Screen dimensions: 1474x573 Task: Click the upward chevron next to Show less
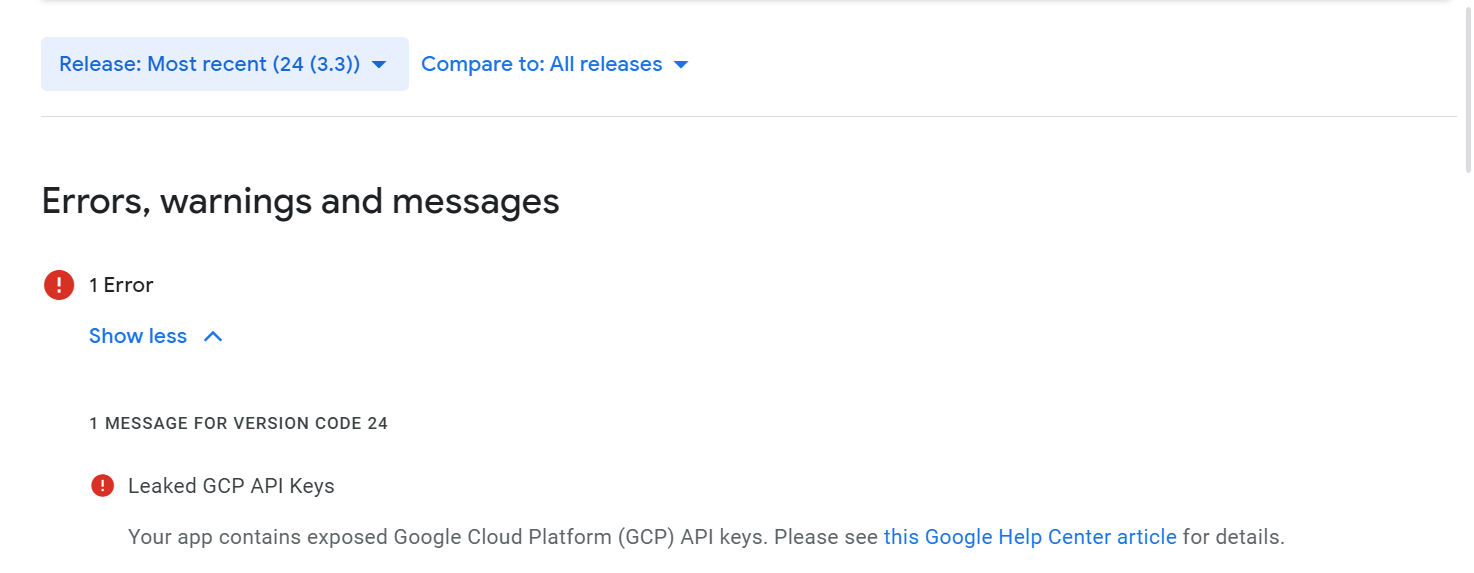[x=213, y=336]
